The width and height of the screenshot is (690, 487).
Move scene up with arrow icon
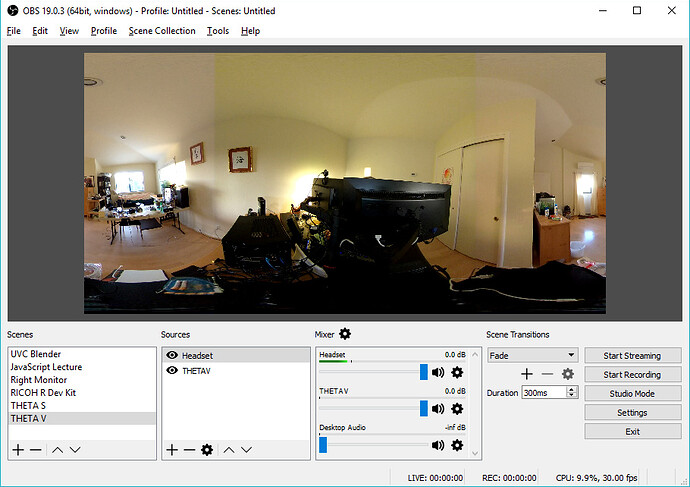(57, 450)
